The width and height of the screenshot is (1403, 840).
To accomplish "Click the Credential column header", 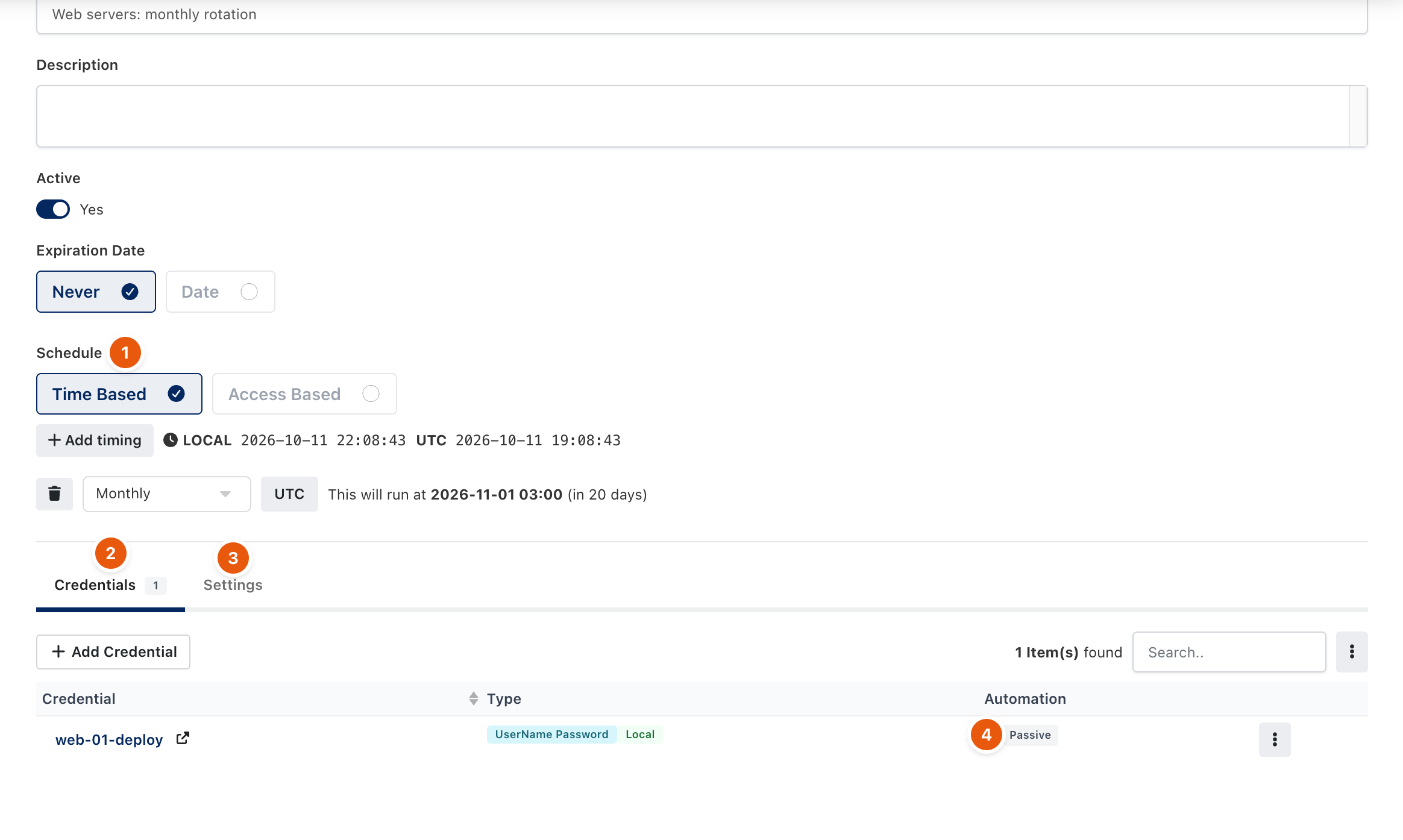I will coord(79,699).
